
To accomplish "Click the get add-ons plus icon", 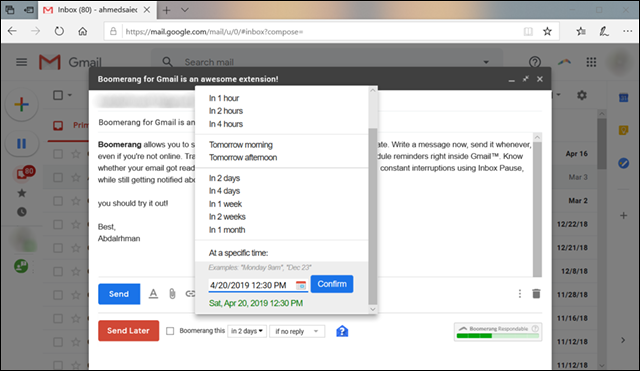I will [623, 215].
